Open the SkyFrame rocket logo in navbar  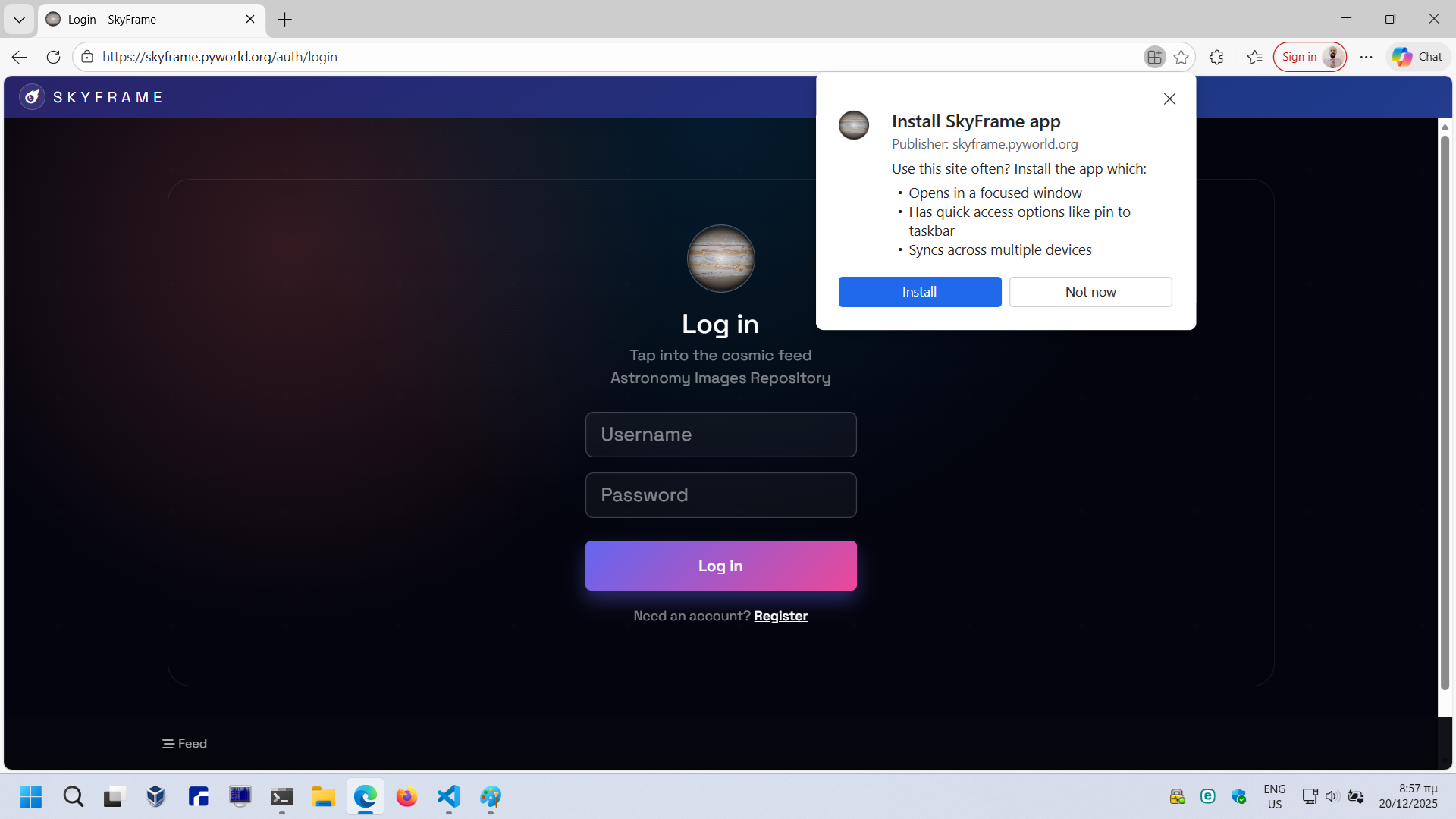(32, 96)
